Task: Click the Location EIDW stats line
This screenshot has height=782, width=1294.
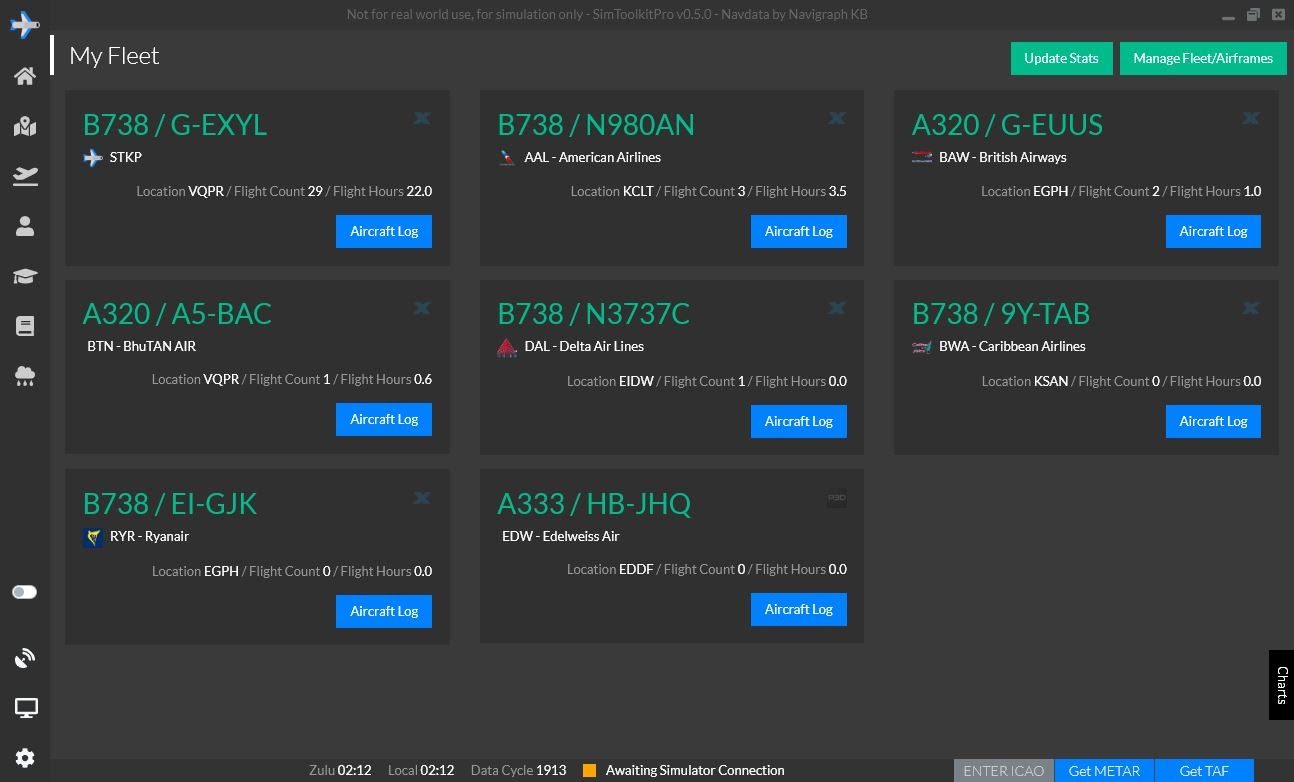Action: pos(707,381)
